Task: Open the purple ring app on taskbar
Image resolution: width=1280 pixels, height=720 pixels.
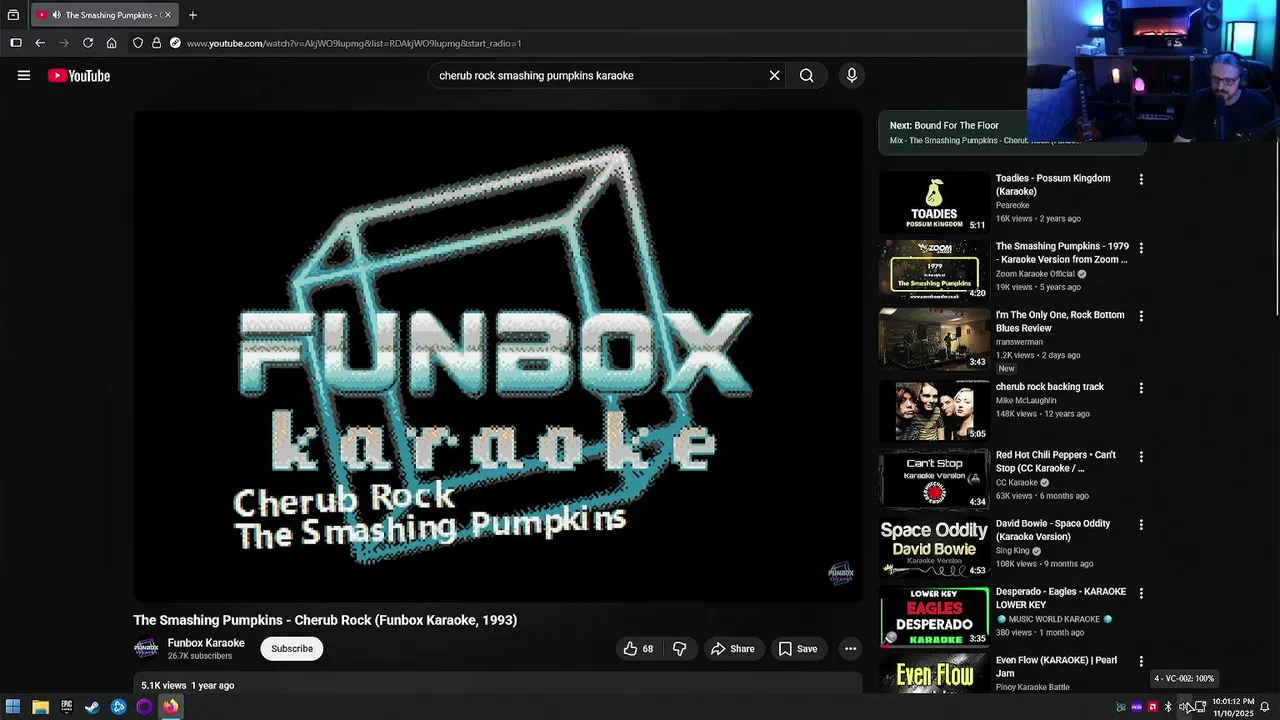Action: point(144,707)
